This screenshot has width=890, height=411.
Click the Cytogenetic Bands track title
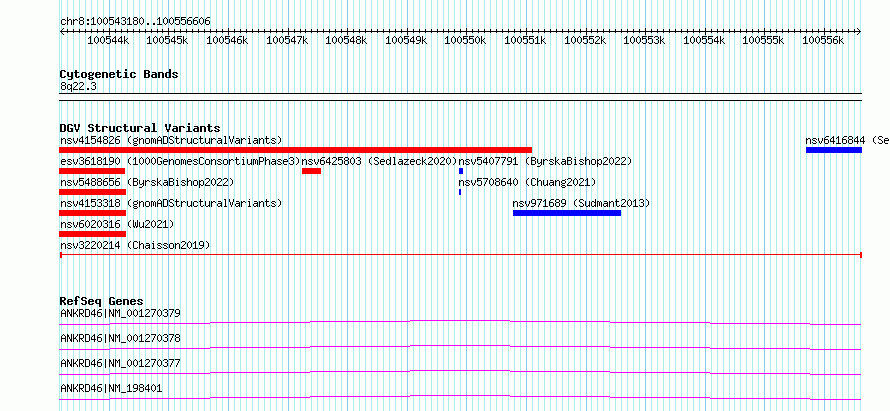(119, 74)
